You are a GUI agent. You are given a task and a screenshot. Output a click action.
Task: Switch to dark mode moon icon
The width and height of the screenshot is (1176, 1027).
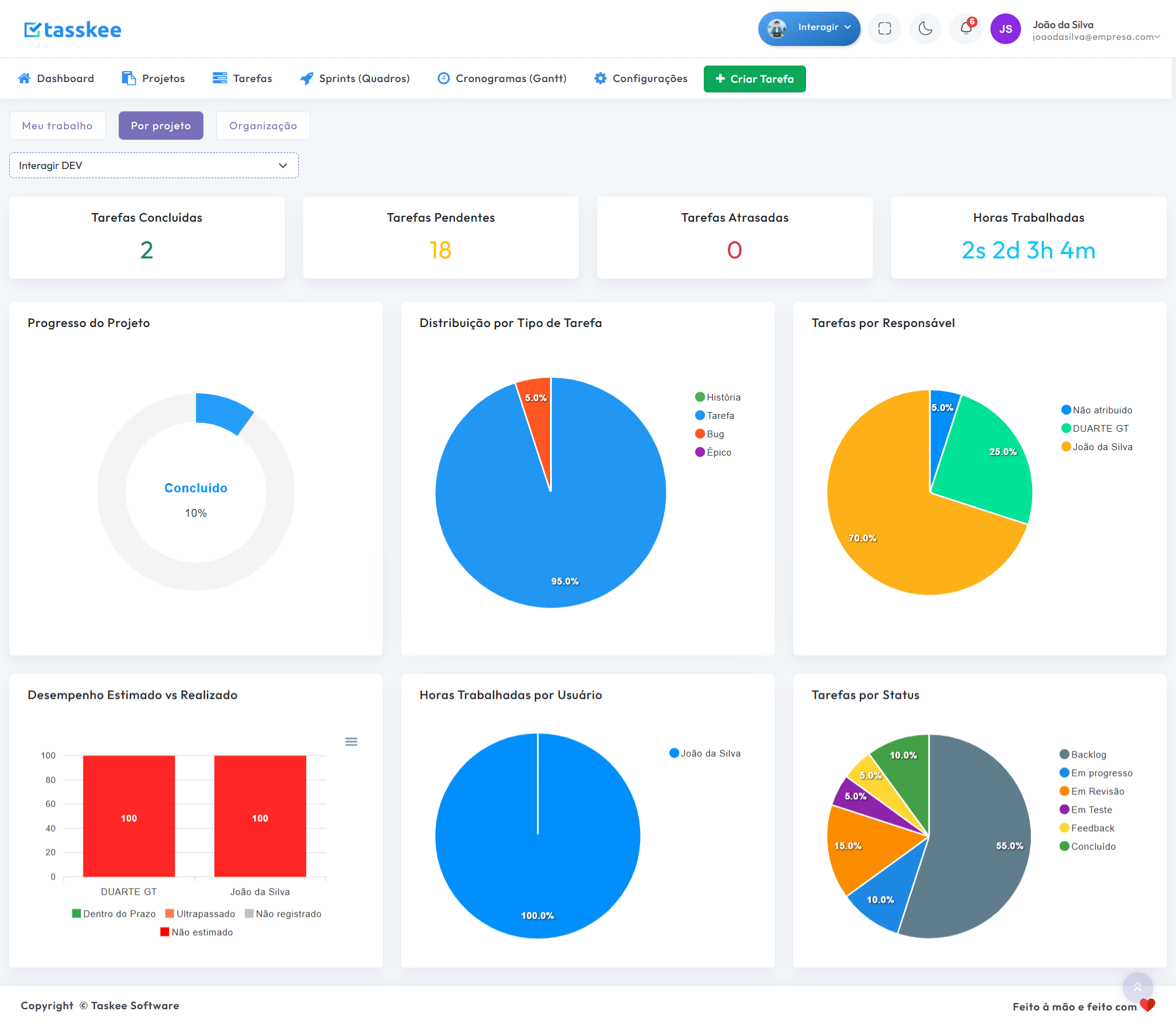[925, 28]
